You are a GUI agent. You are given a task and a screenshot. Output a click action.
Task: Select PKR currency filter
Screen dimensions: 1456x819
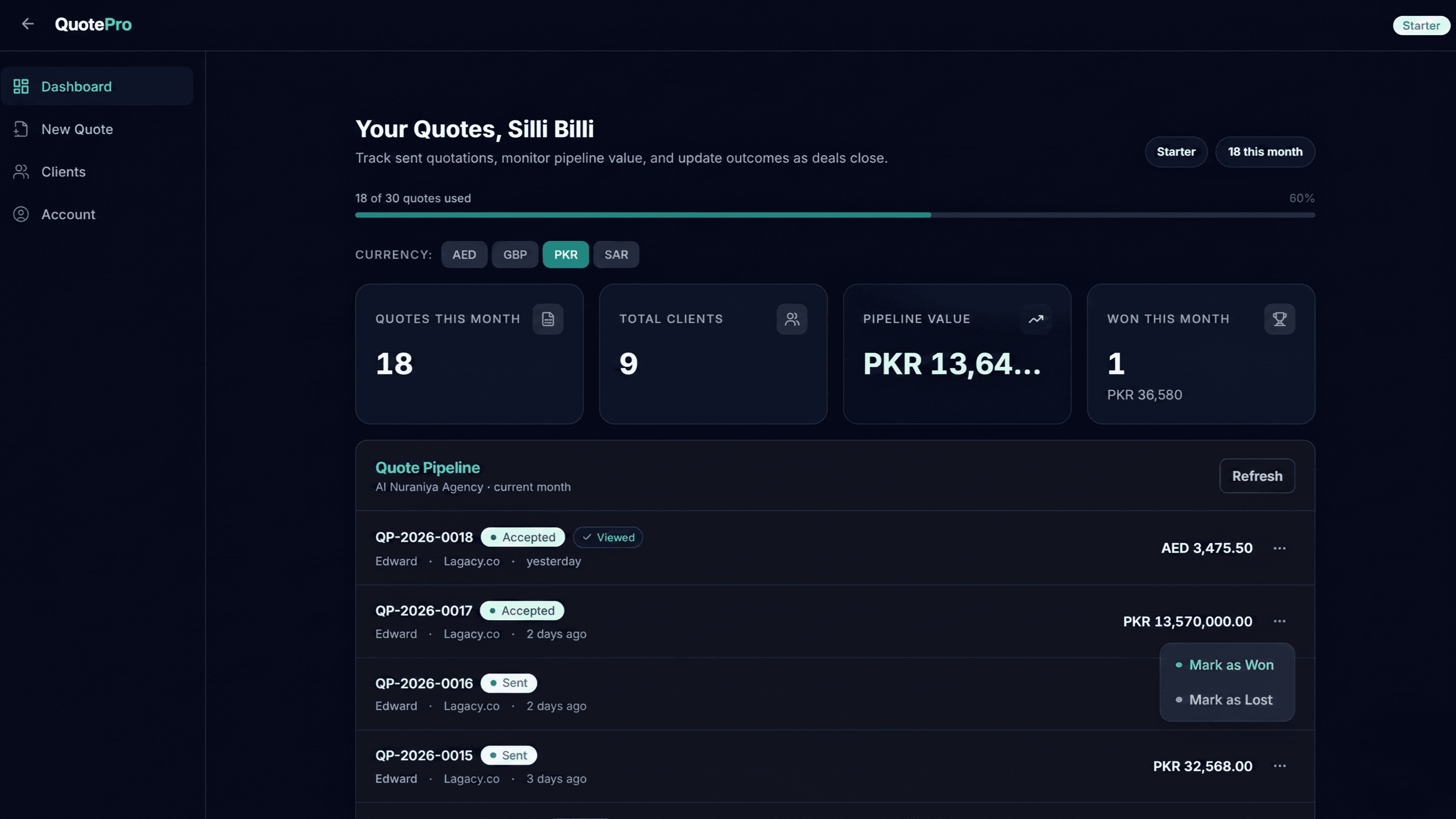point(566,254)
